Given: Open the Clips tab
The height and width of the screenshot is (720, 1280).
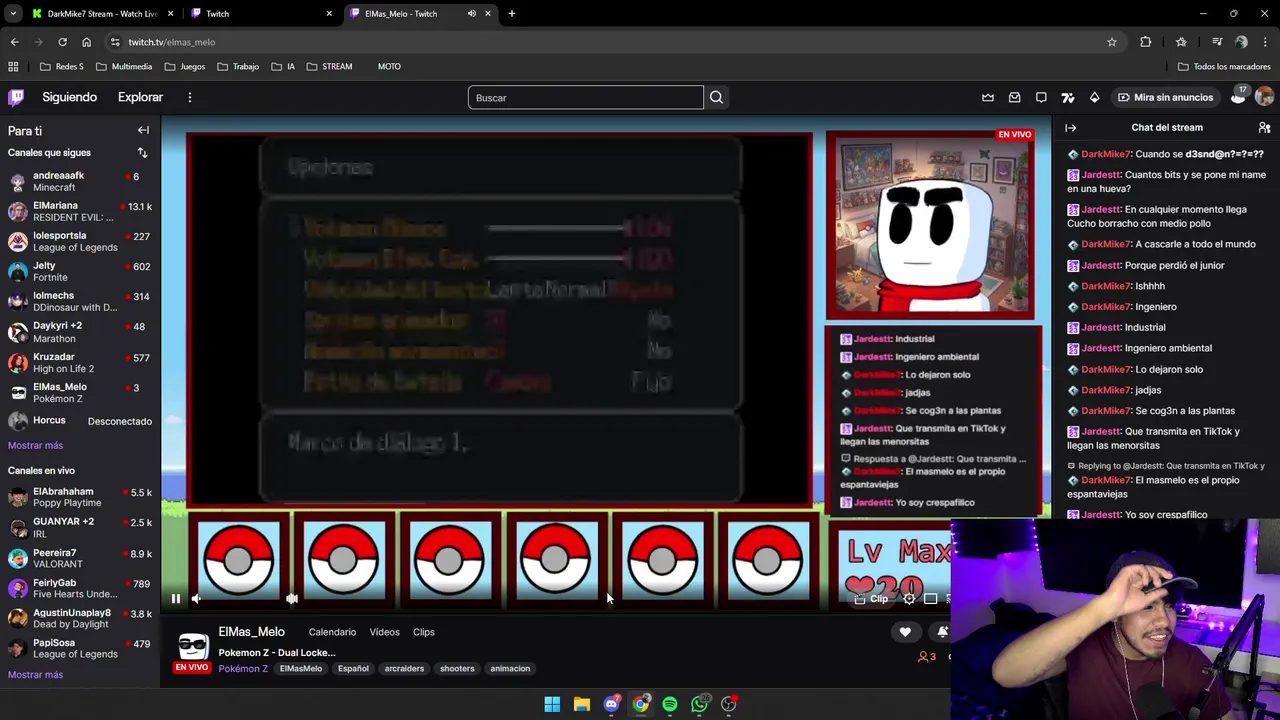Looking at the screenshot, I should click(424, 632).
